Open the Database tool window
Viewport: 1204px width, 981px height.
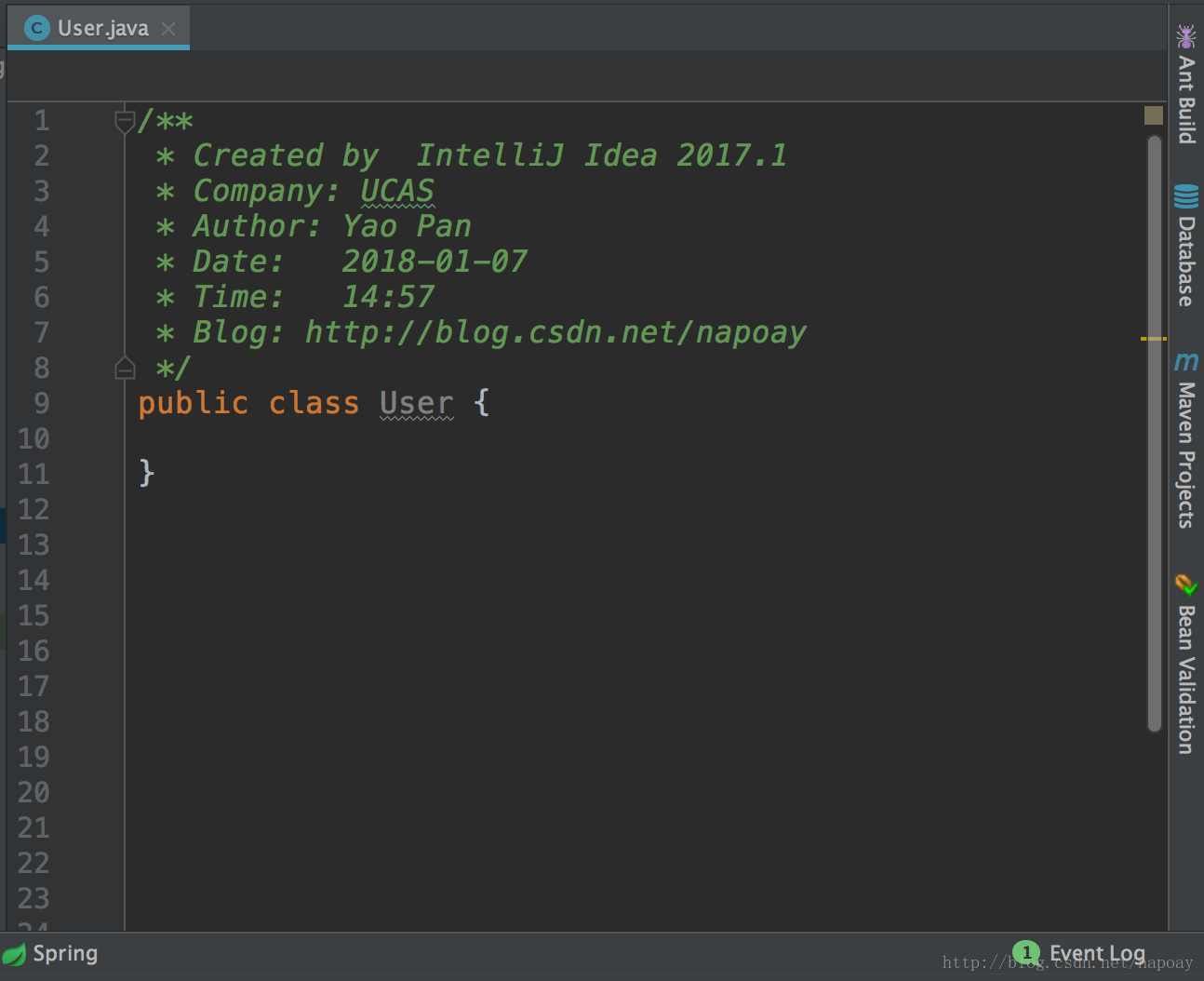1185,246
